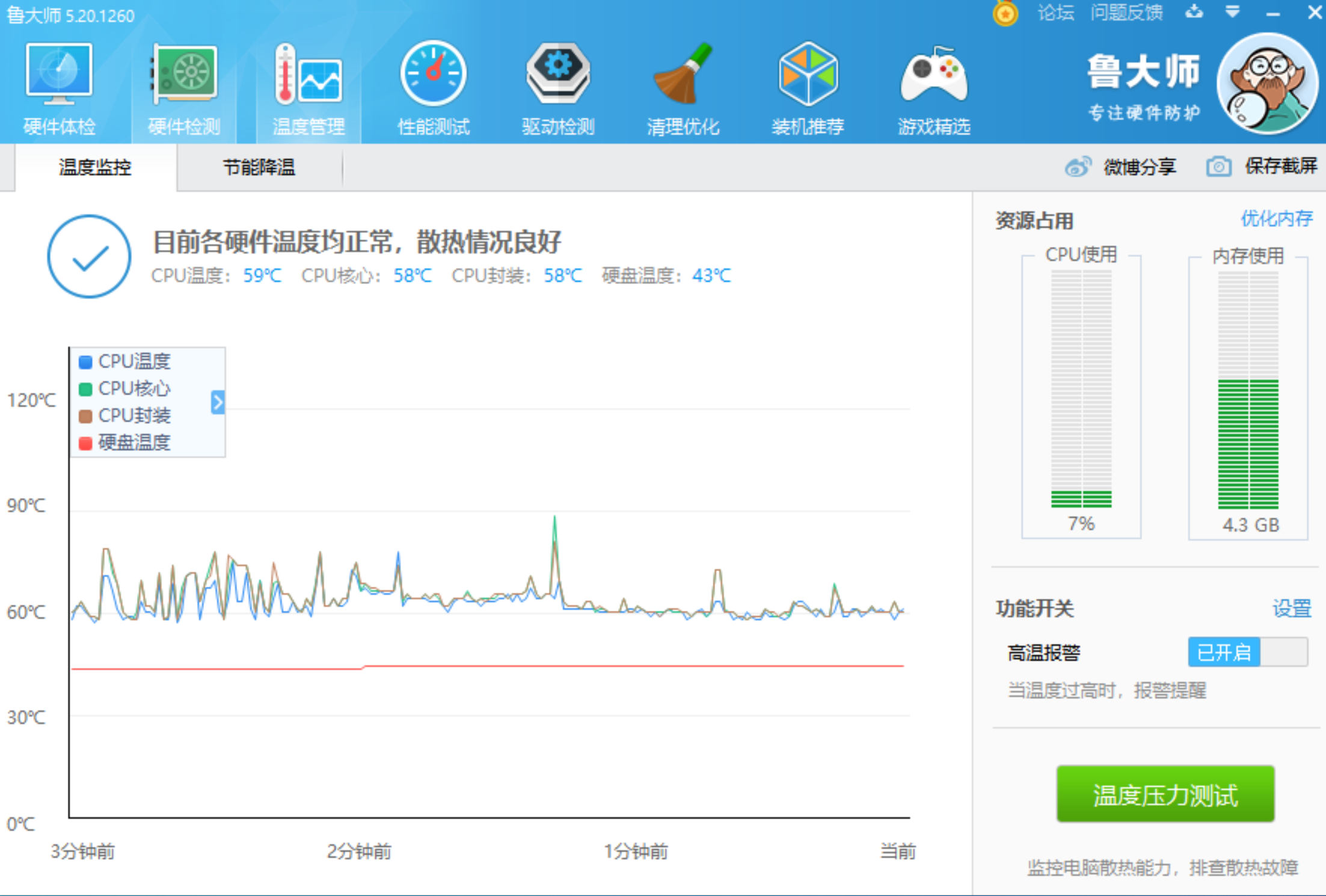This screenshot has width=1326, height=896.
Task: Select 温度管理 temperature management icon
Action: pyautogui.click(x=308, y=73)
